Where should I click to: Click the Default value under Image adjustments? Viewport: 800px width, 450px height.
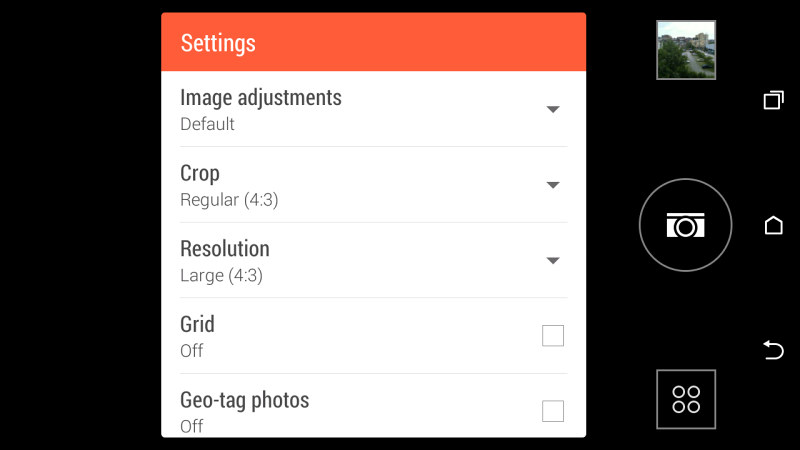(x=207, y=124)
